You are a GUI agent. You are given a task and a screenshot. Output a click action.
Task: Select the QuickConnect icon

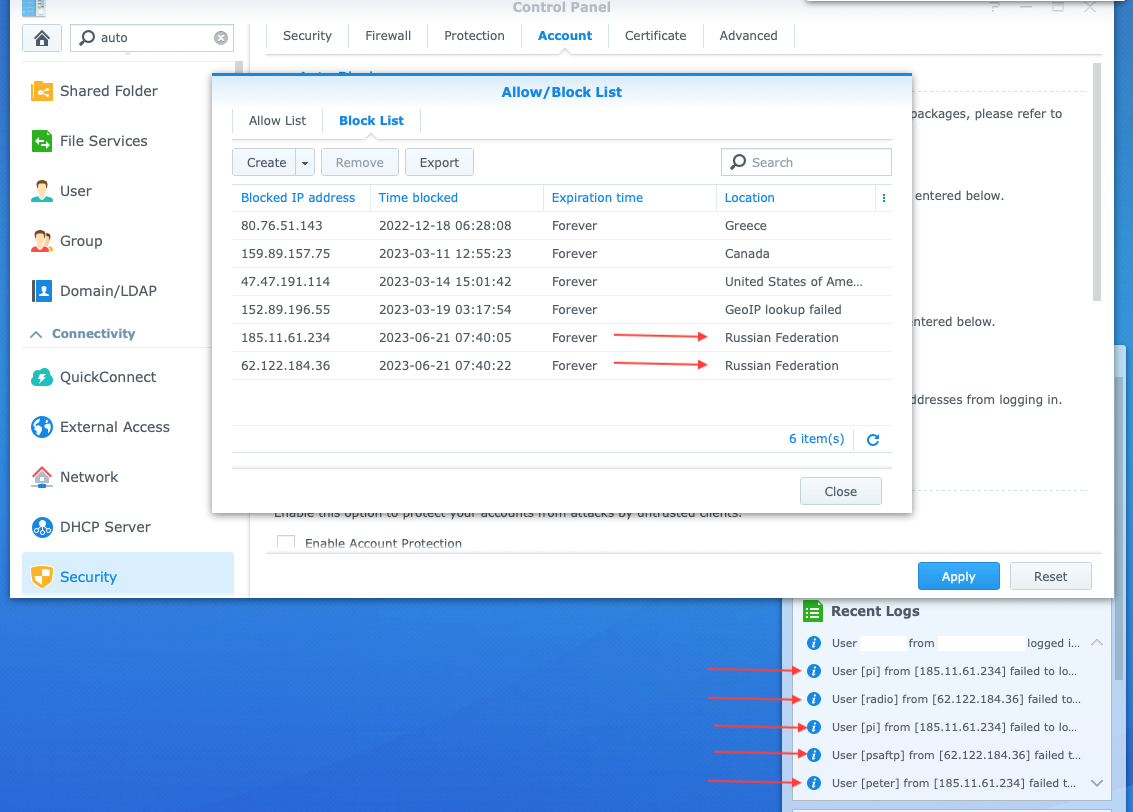42,377
